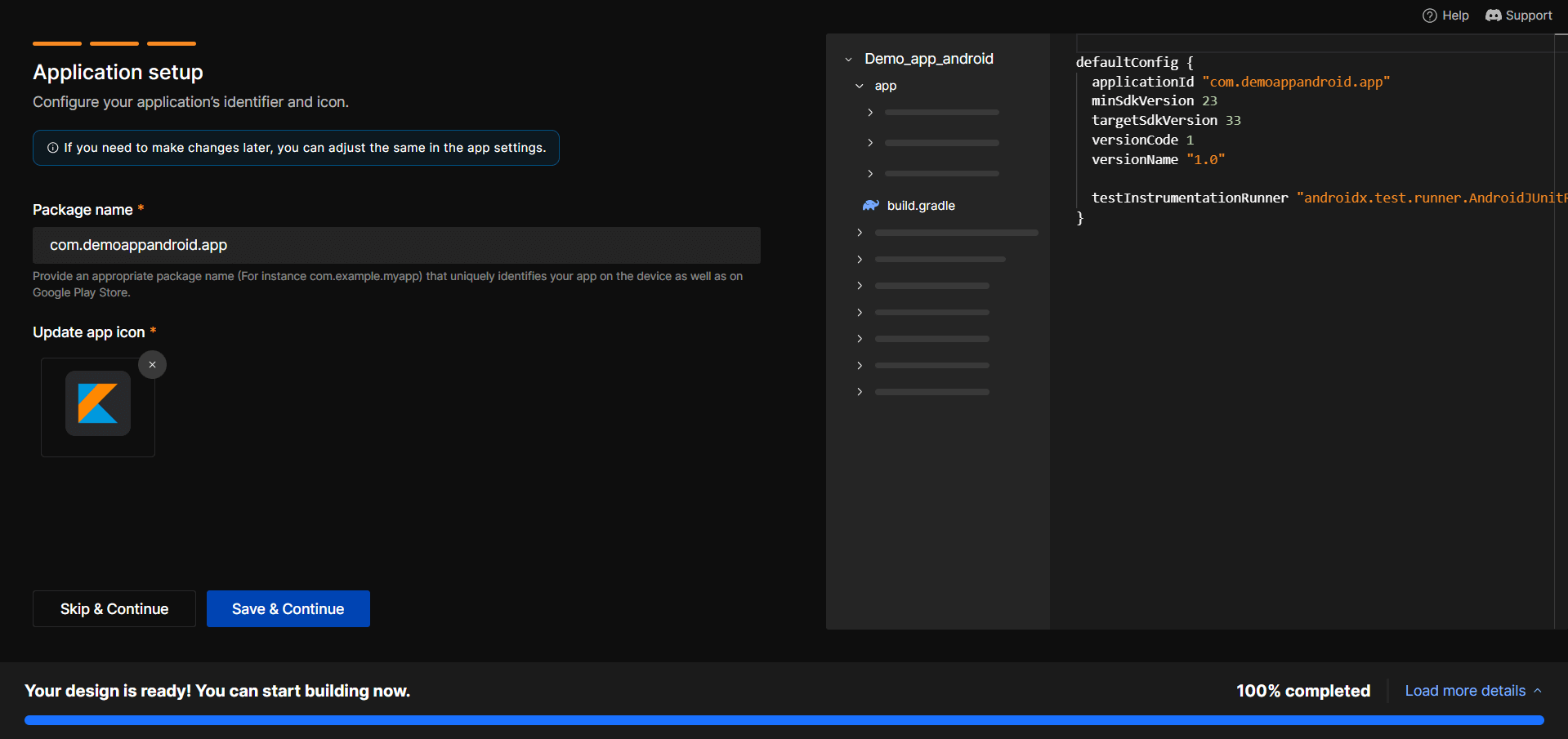Click the Save & Continue button
Screen dimensions: 1568x739
point(288,609)
